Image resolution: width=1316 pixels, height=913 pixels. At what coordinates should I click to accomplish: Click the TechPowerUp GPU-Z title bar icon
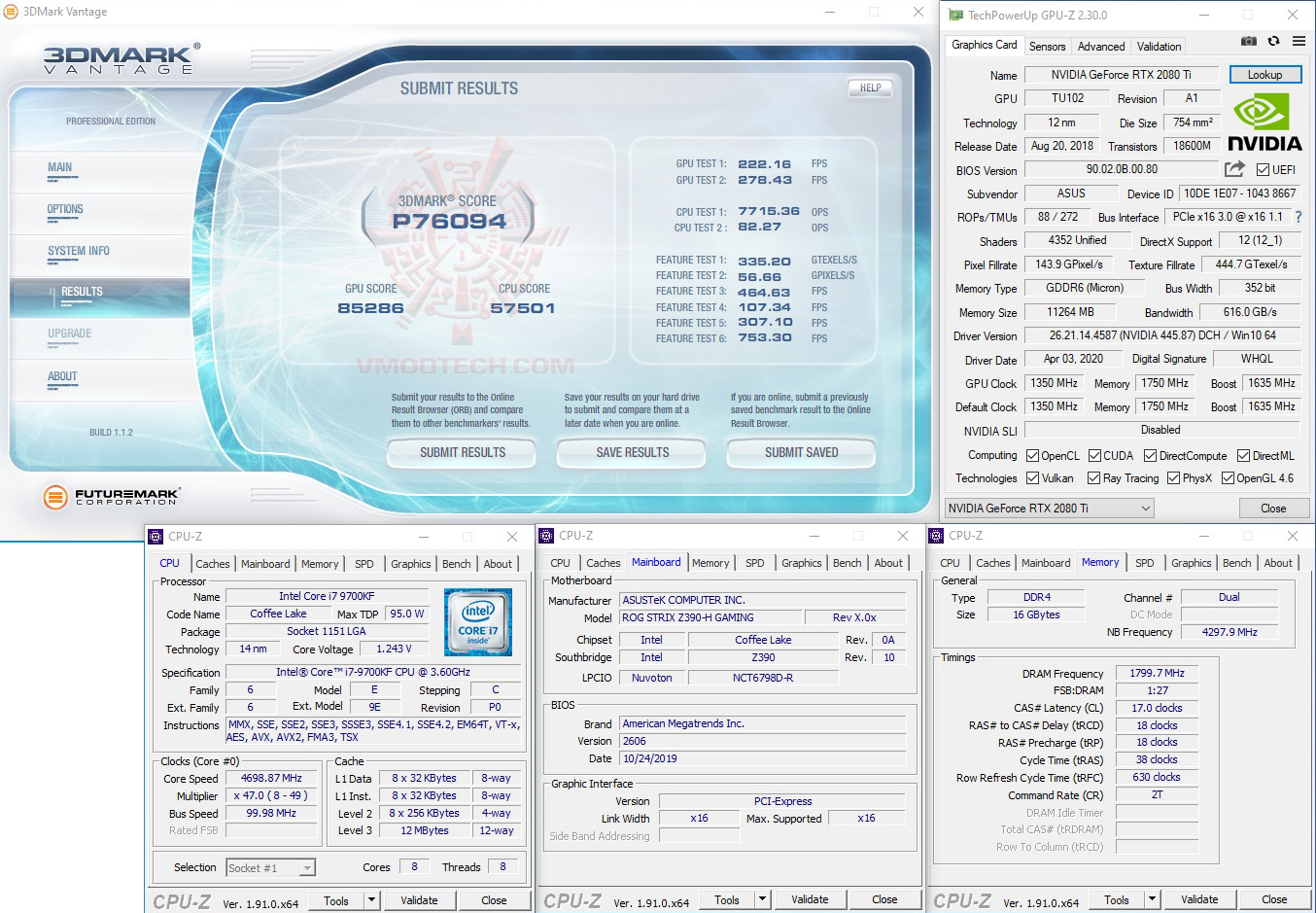coord(955,15)
